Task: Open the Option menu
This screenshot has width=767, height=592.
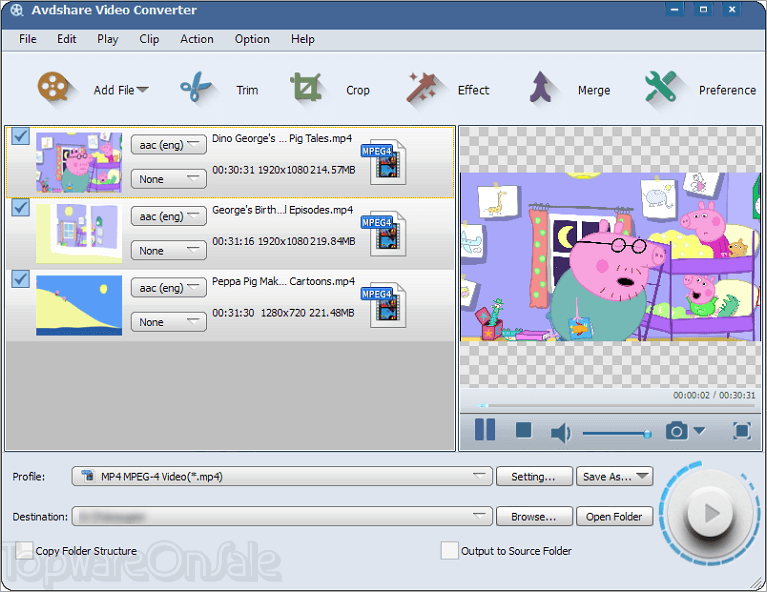Action: click(x=252, y=39)
